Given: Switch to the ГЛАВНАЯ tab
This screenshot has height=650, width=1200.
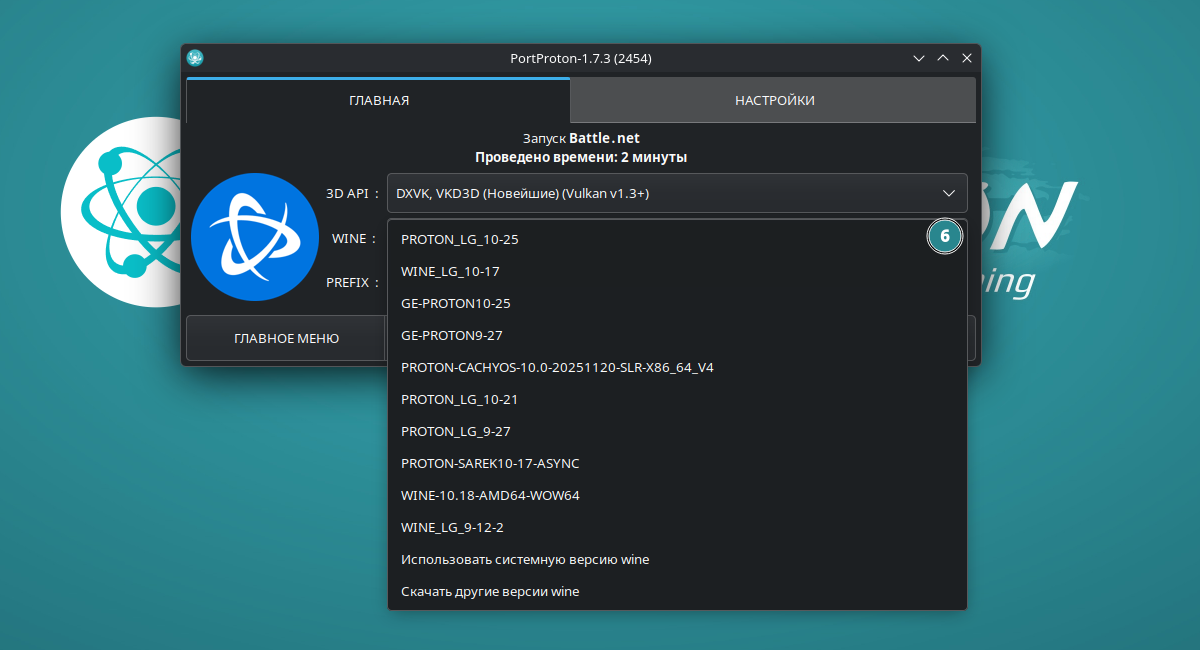Looking at the screenshot, I should [378, 100].
